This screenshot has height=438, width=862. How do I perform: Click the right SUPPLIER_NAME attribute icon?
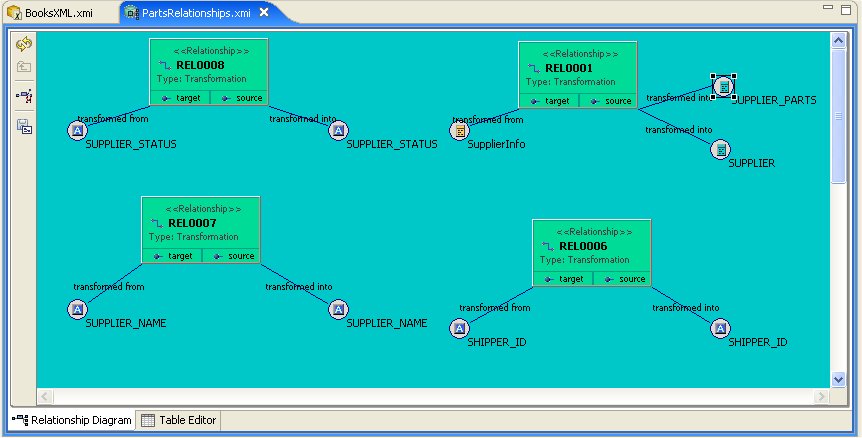tap(338, 309)
